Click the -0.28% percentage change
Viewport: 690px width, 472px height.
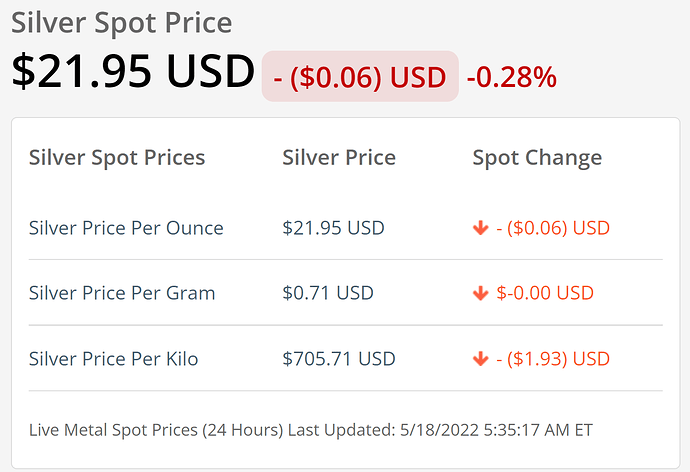(512, 77)
